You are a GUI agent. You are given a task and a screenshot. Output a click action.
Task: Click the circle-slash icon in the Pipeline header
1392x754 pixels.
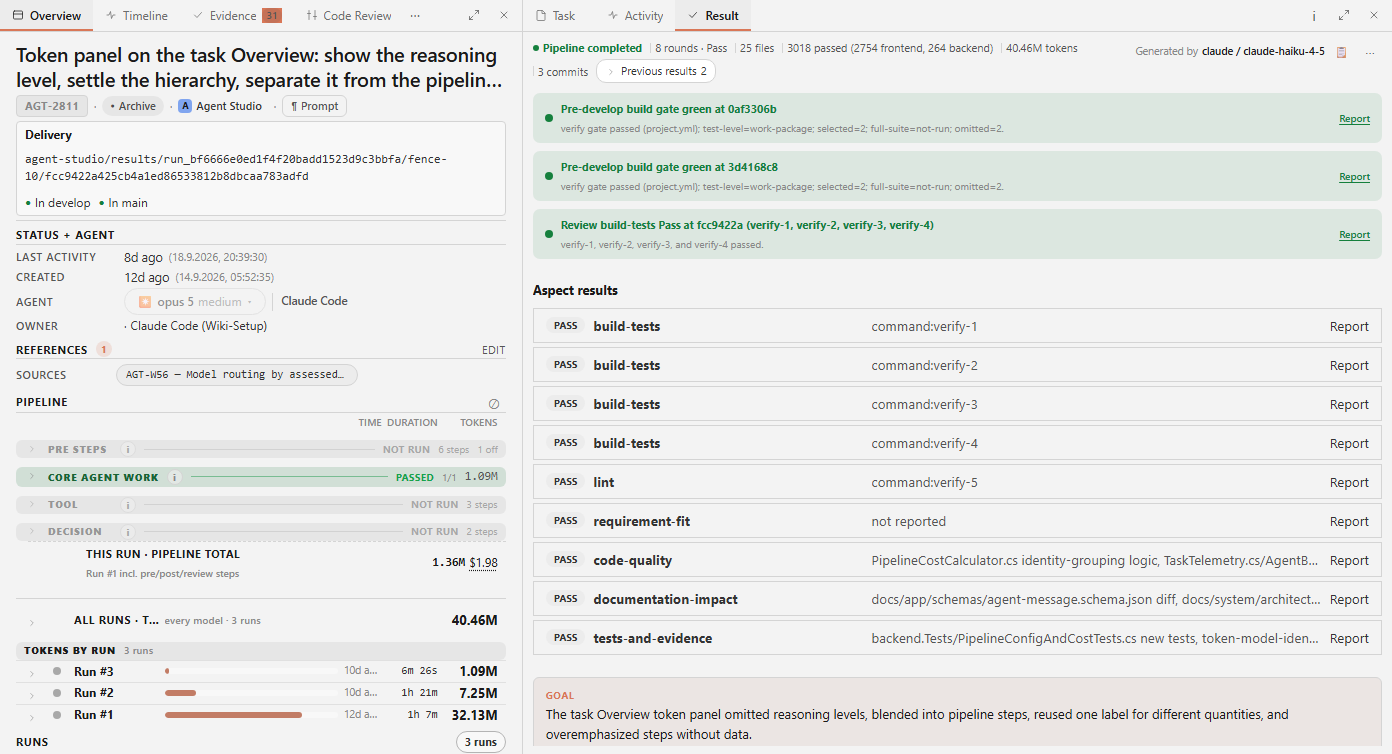point(494,404)
